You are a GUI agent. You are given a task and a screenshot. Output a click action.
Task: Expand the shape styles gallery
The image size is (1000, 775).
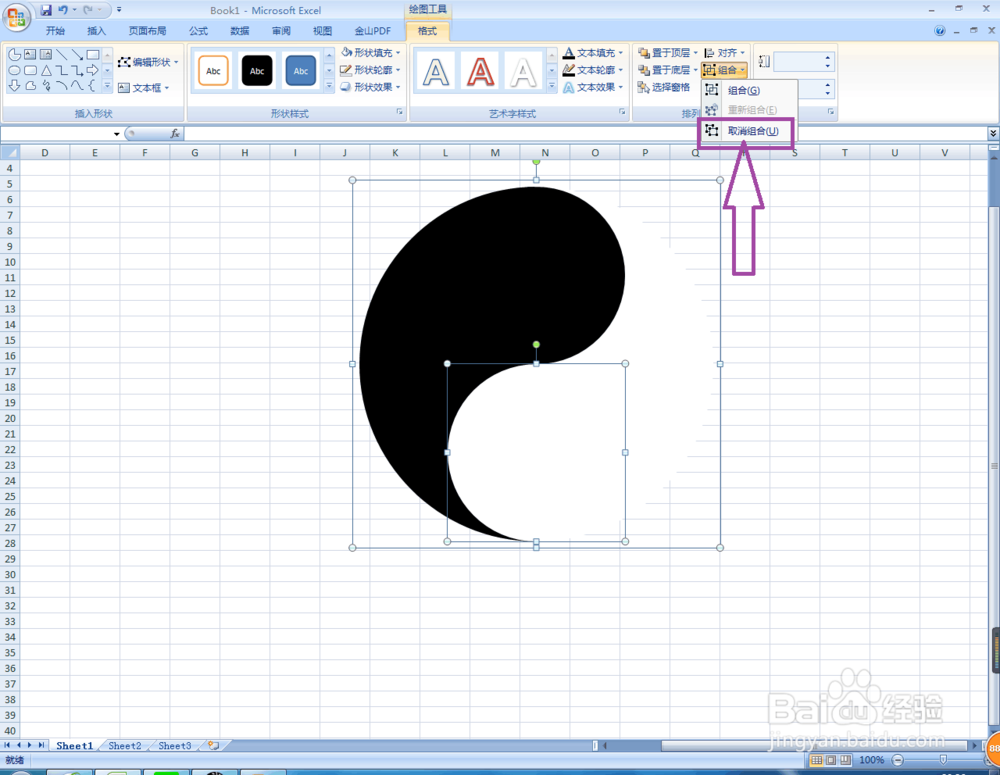(x=329, y=85)
